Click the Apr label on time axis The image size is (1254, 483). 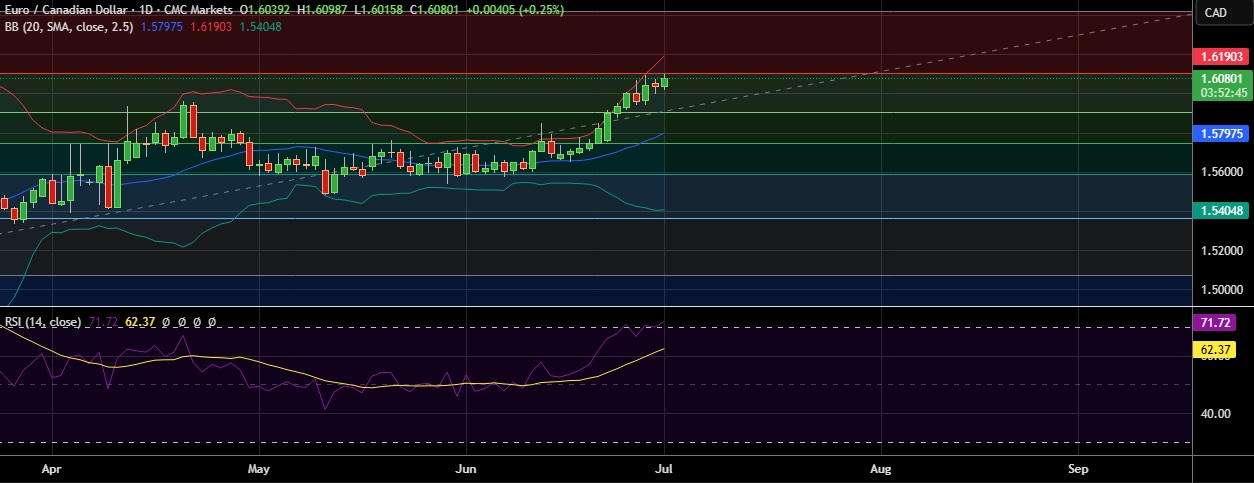pos(53,468)
